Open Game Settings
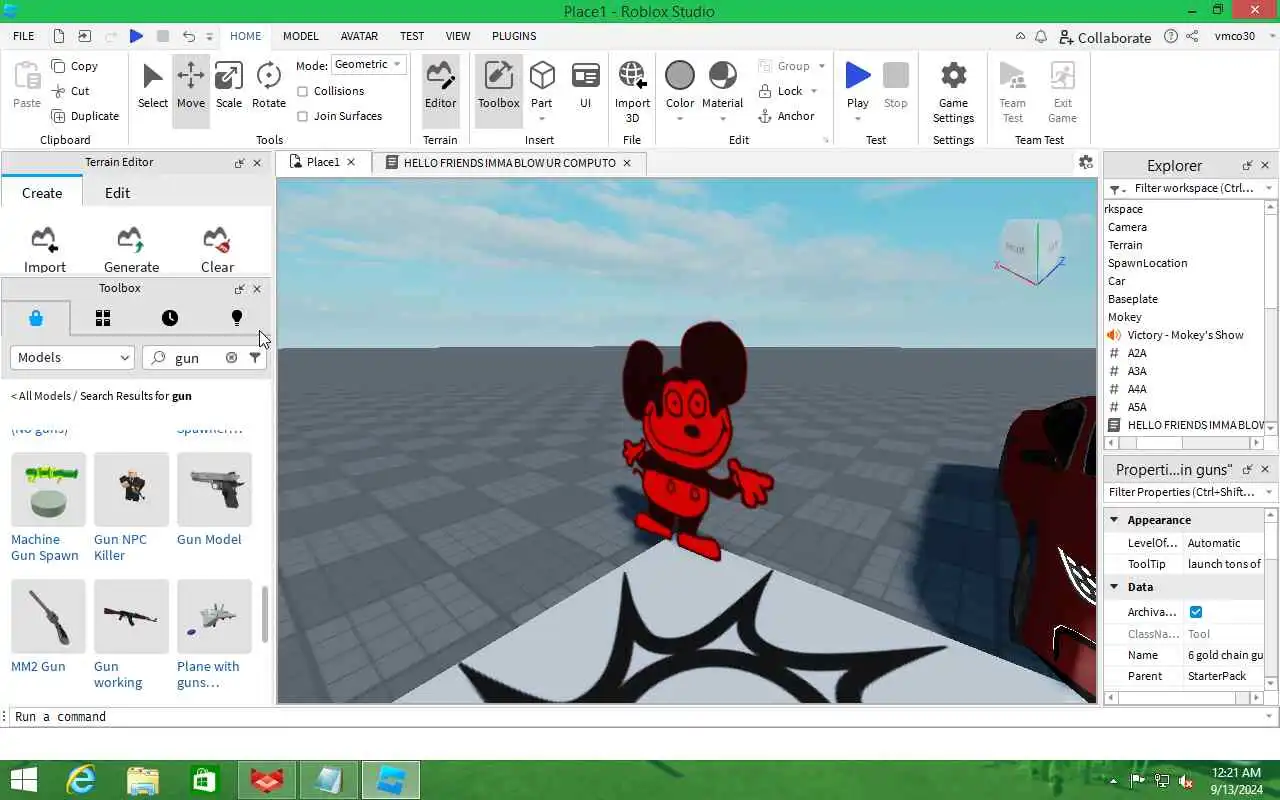Viewport: 1280px width, 800px height. coord(953,92)
